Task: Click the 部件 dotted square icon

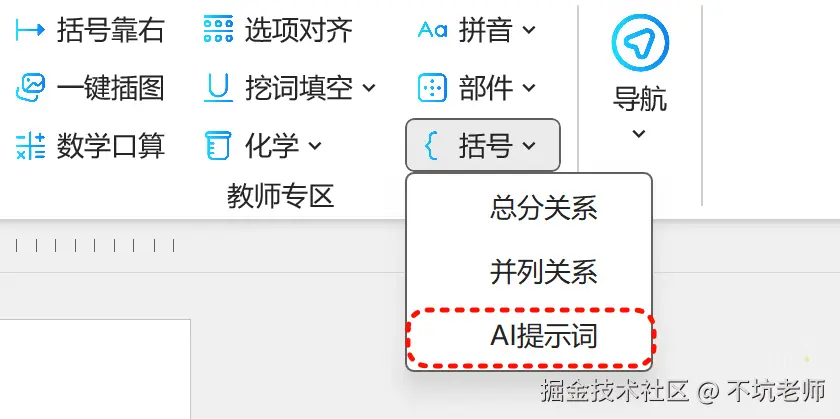Action: 432,88
